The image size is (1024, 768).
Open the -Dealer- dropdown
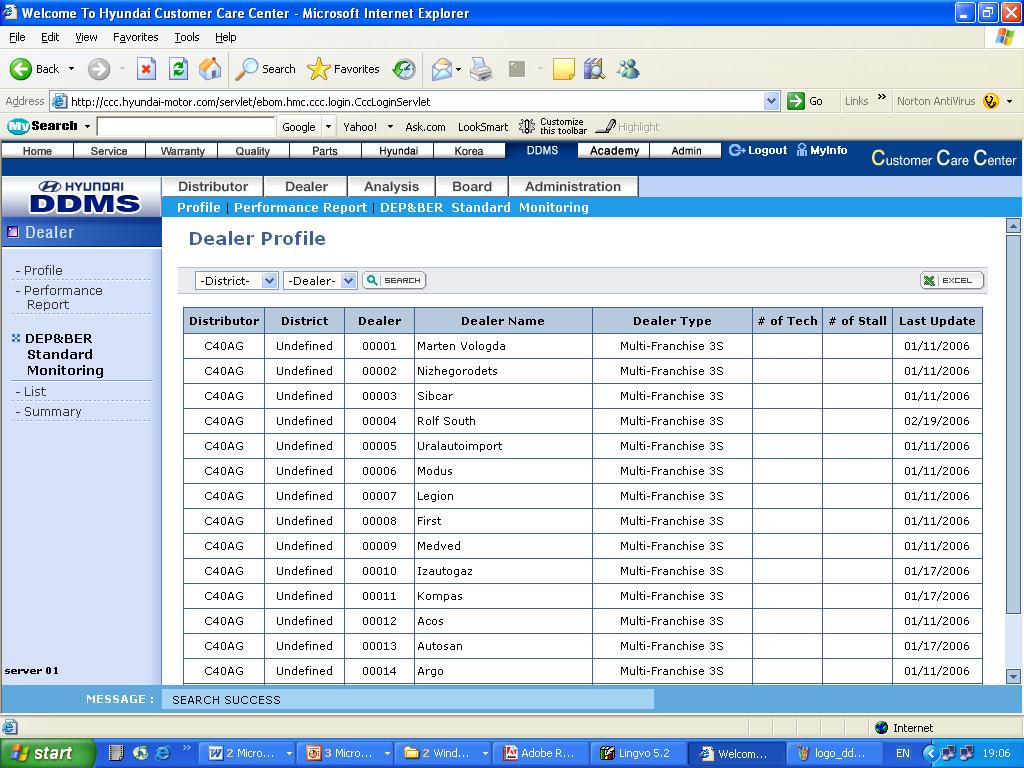pyautogui.click(x=320, y=281)
